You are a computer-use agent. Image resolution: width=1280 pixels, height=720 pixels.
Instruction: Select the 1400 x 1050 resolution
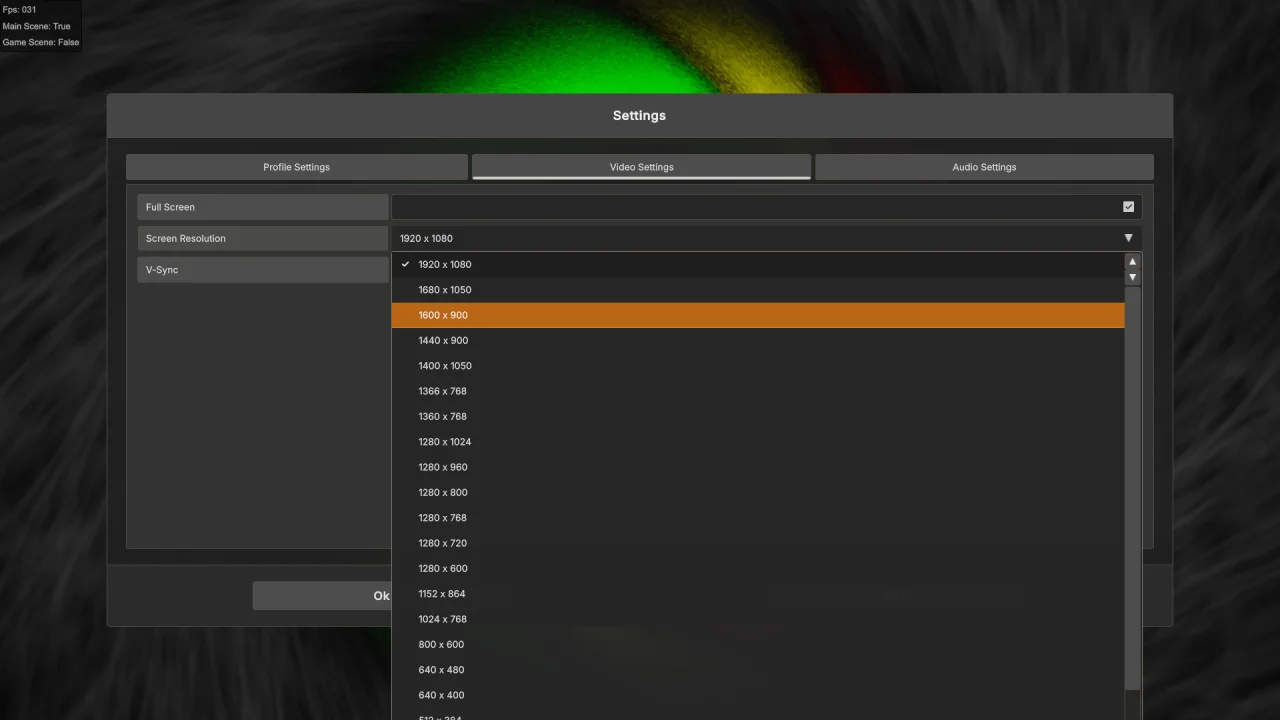[x=758, y=366]
